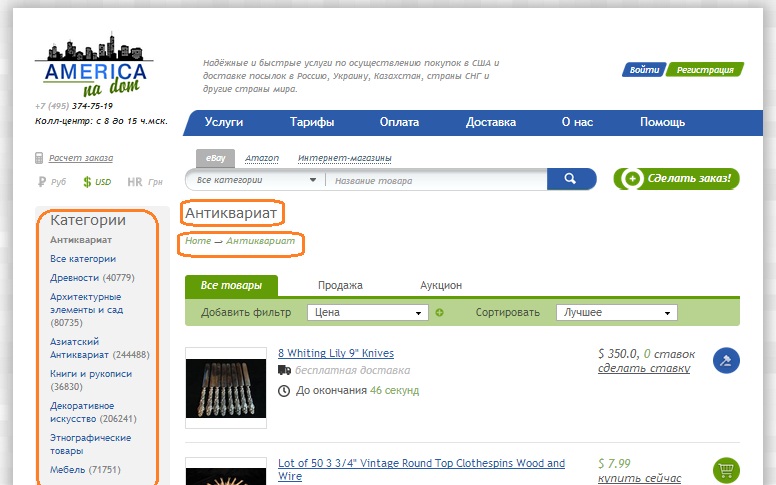The height and width of the screenshot is (485, 776).
Task: Click the blue bid gavel icon
Action: [726, 361]
